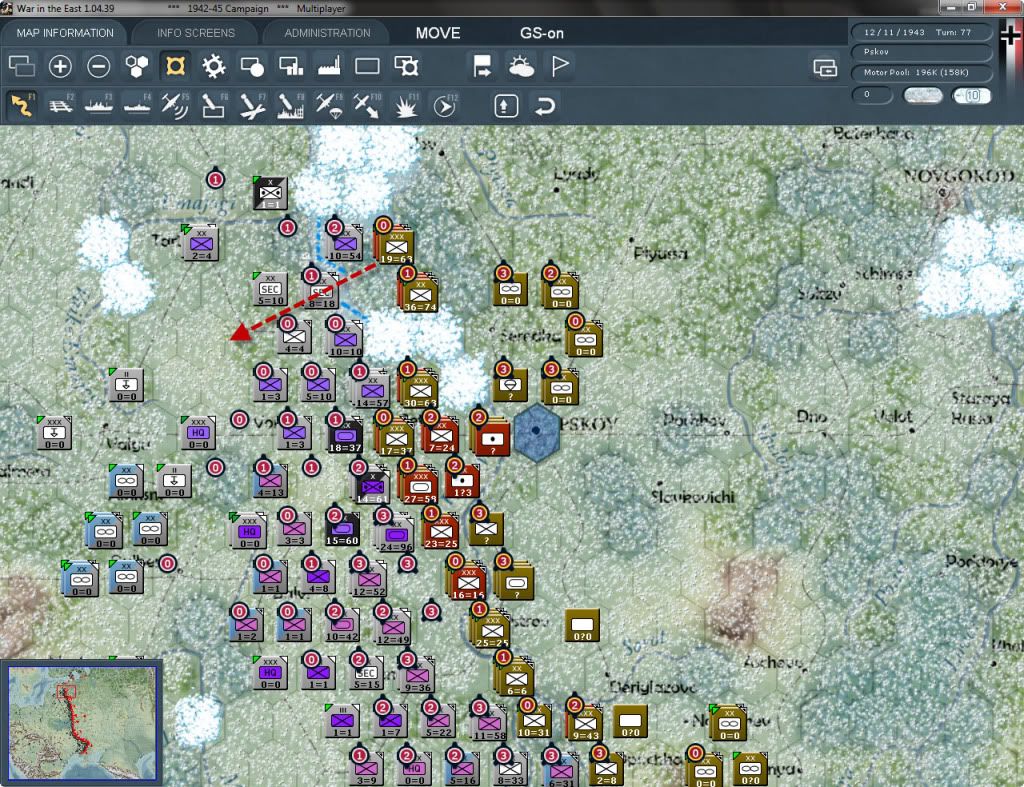Select the F5 air recon mode

(175, 105)
